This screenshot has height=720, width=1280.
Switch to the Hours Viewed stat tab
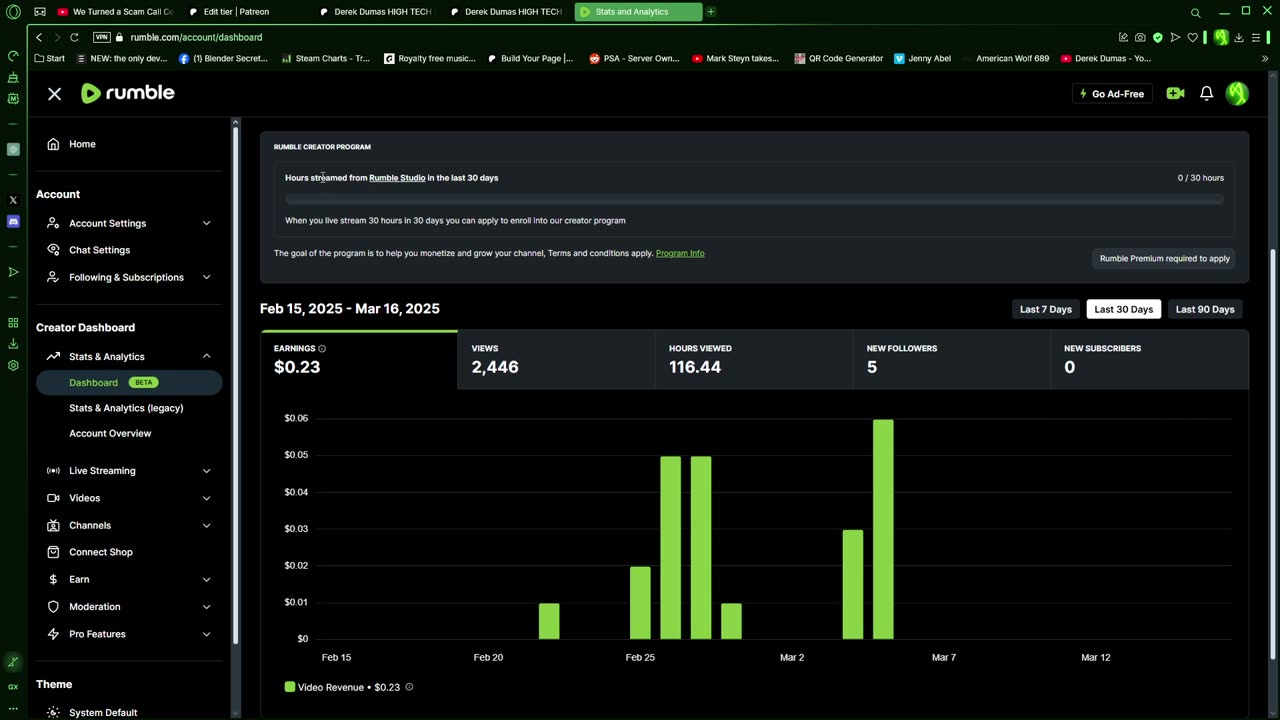pos(754,359)
